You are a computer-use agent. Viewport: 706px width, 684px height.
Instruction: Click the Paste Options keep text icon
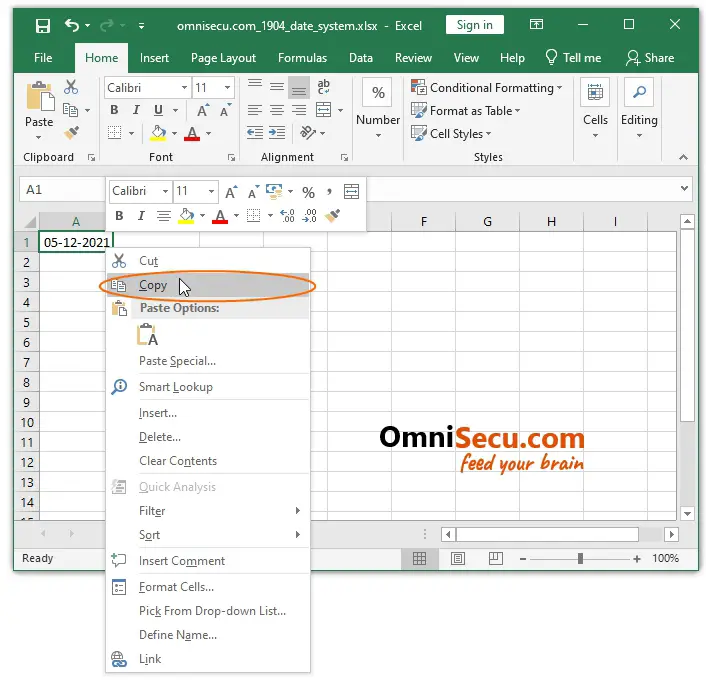coord(147,335)
